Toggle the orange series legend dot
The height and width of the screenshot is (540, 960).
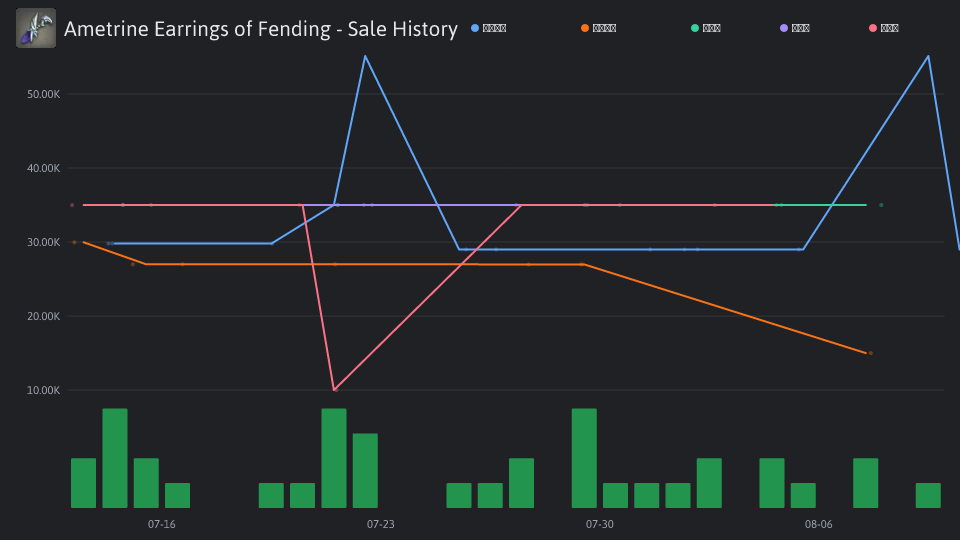click(x=585, y=28)
